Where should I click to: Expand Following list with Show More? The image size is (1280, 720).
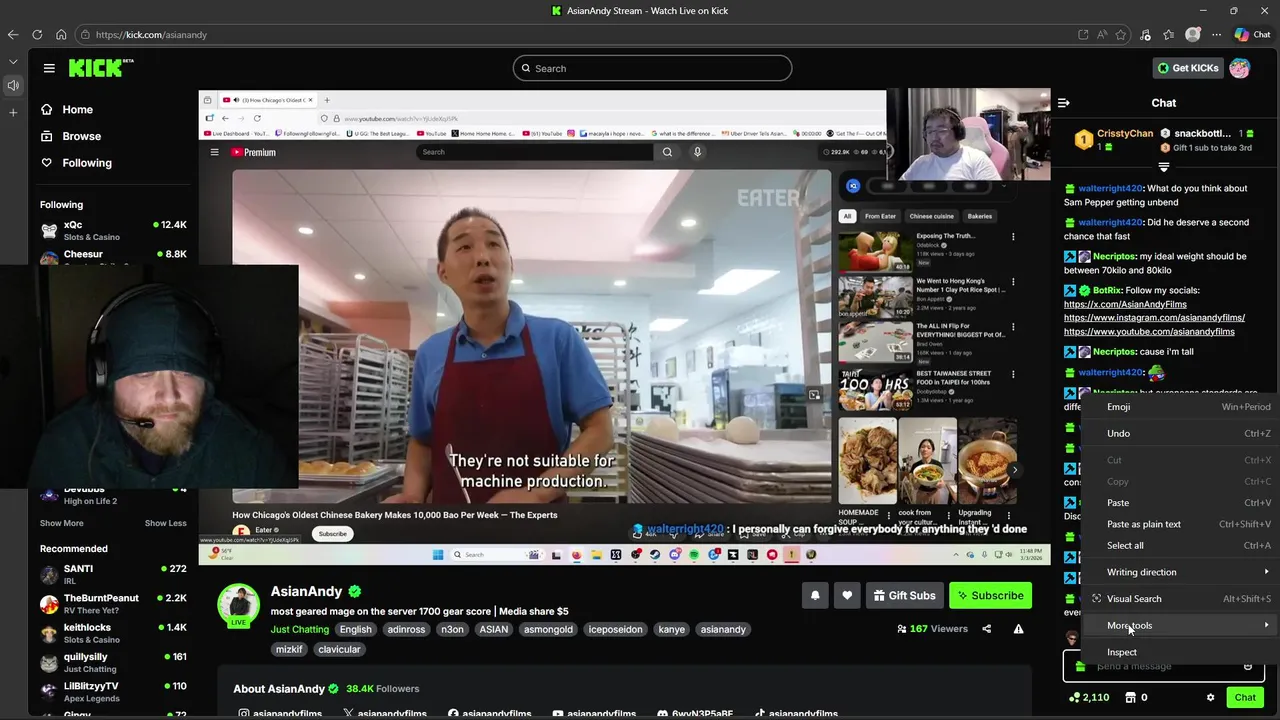62,523
